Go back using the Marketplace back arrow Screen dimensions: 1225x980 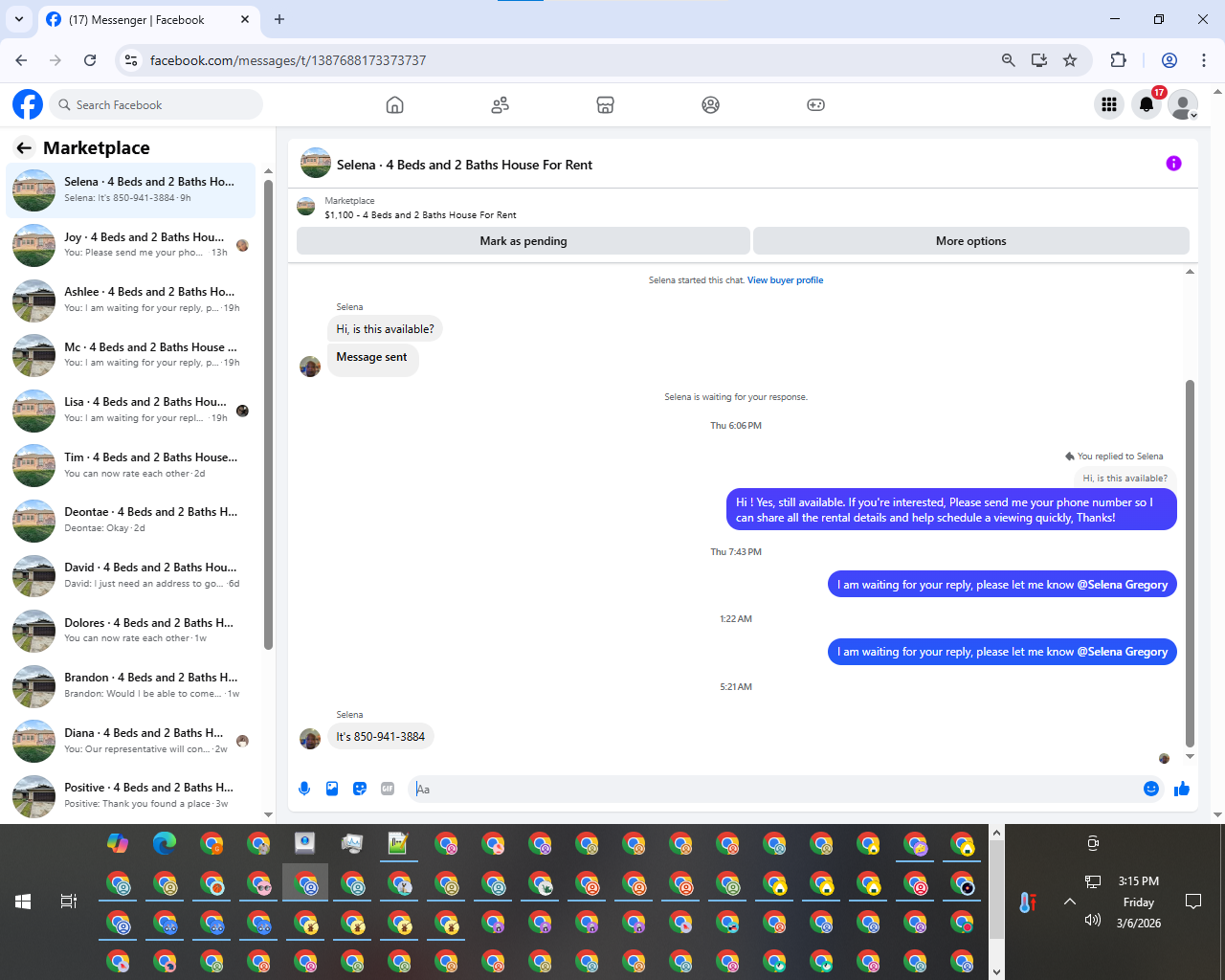click(x=24, y=148)
